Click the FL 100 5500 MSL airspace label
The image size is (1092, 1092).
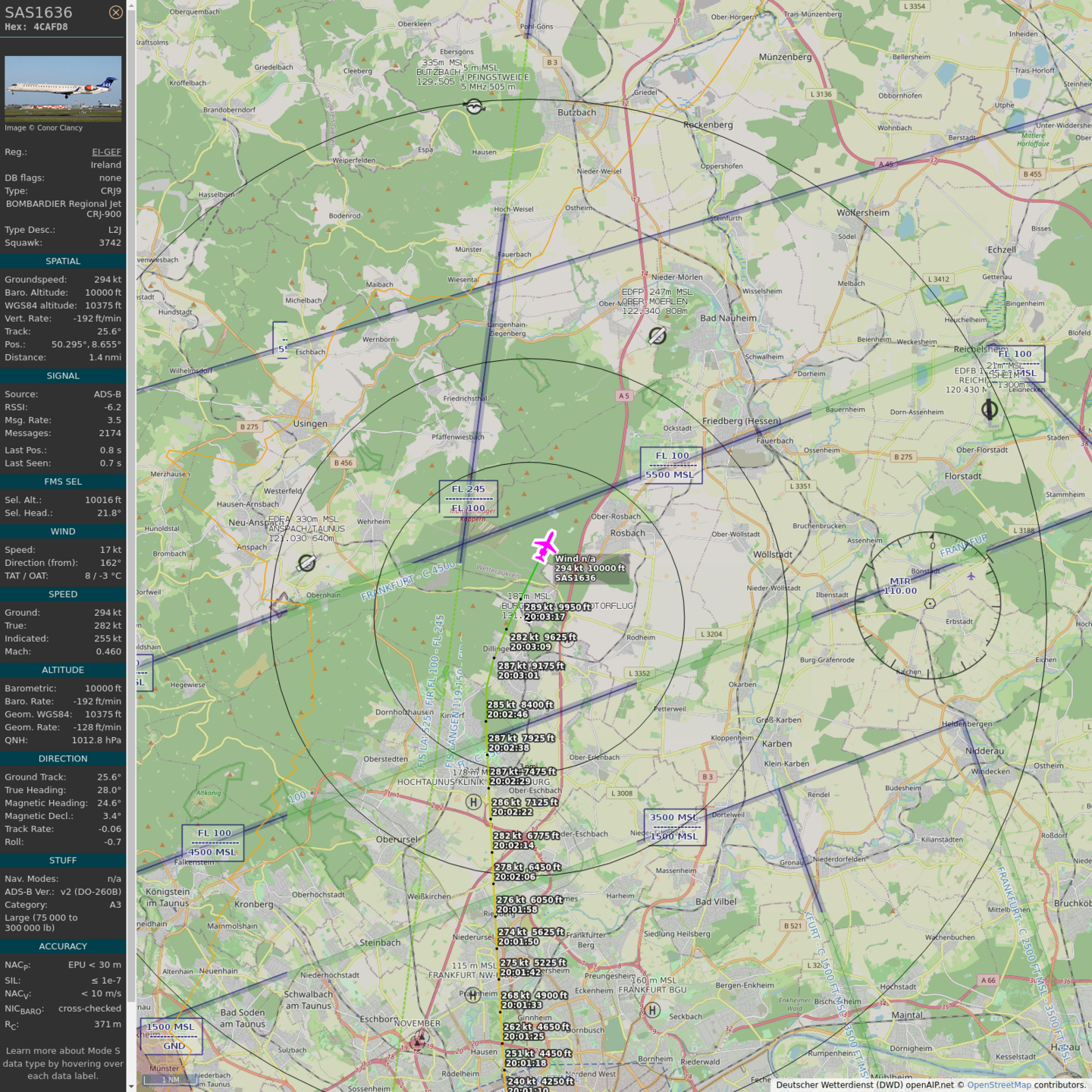(x=671, y=466)
